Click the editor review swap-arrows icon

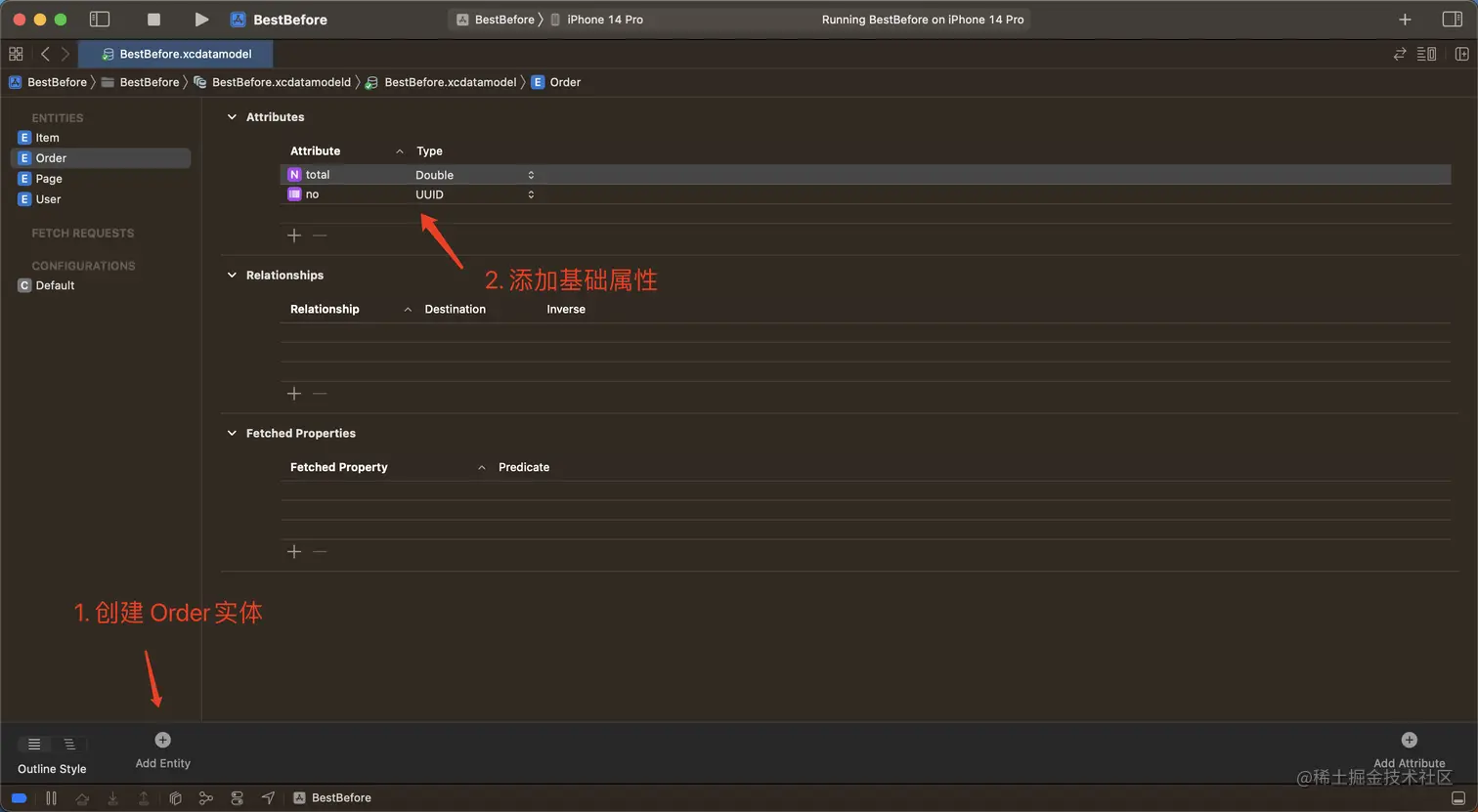[x=1400, y=54]
